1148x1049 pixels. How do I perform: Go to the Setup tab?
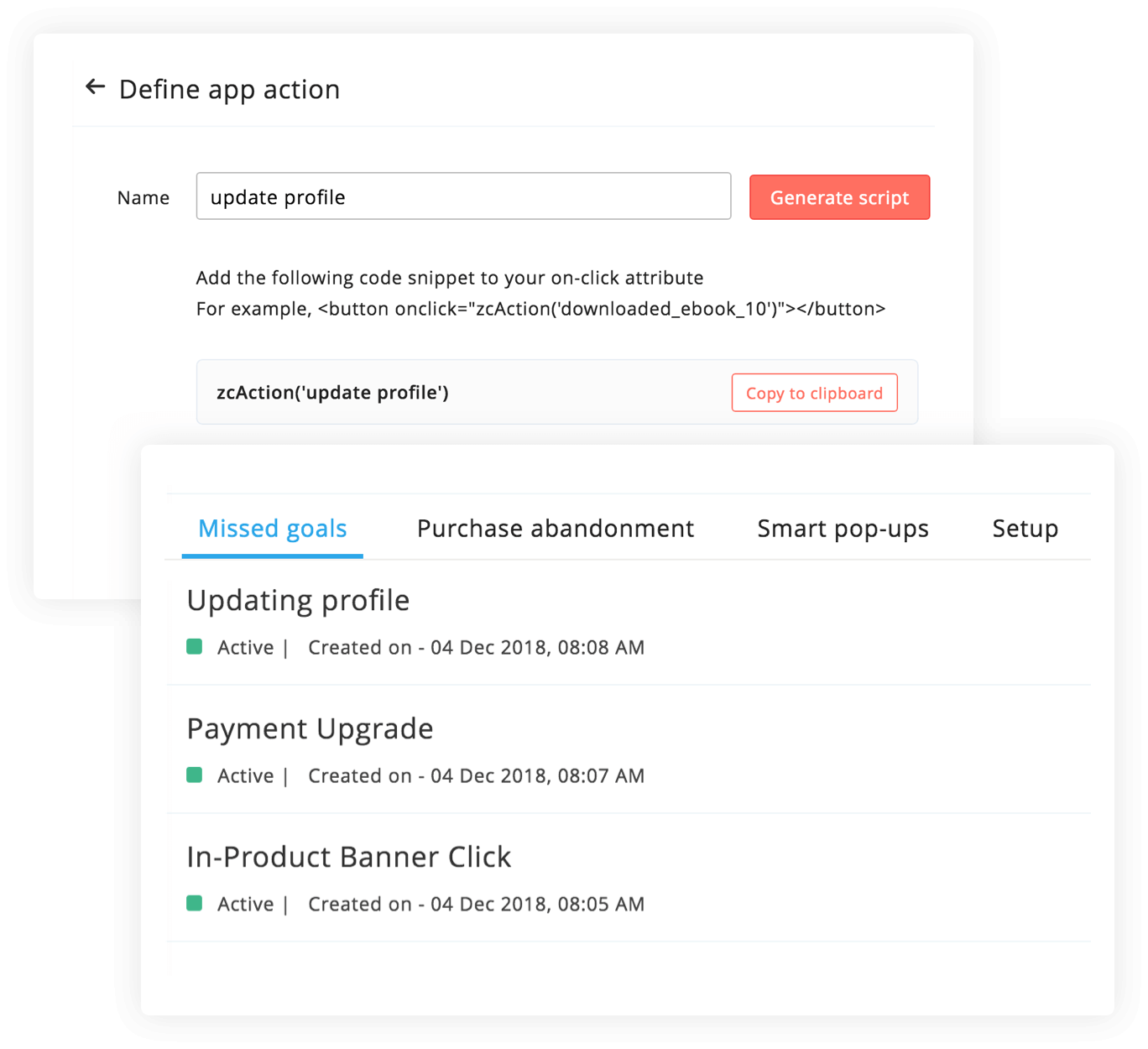pyautogui.click(x=1025, y=529)
